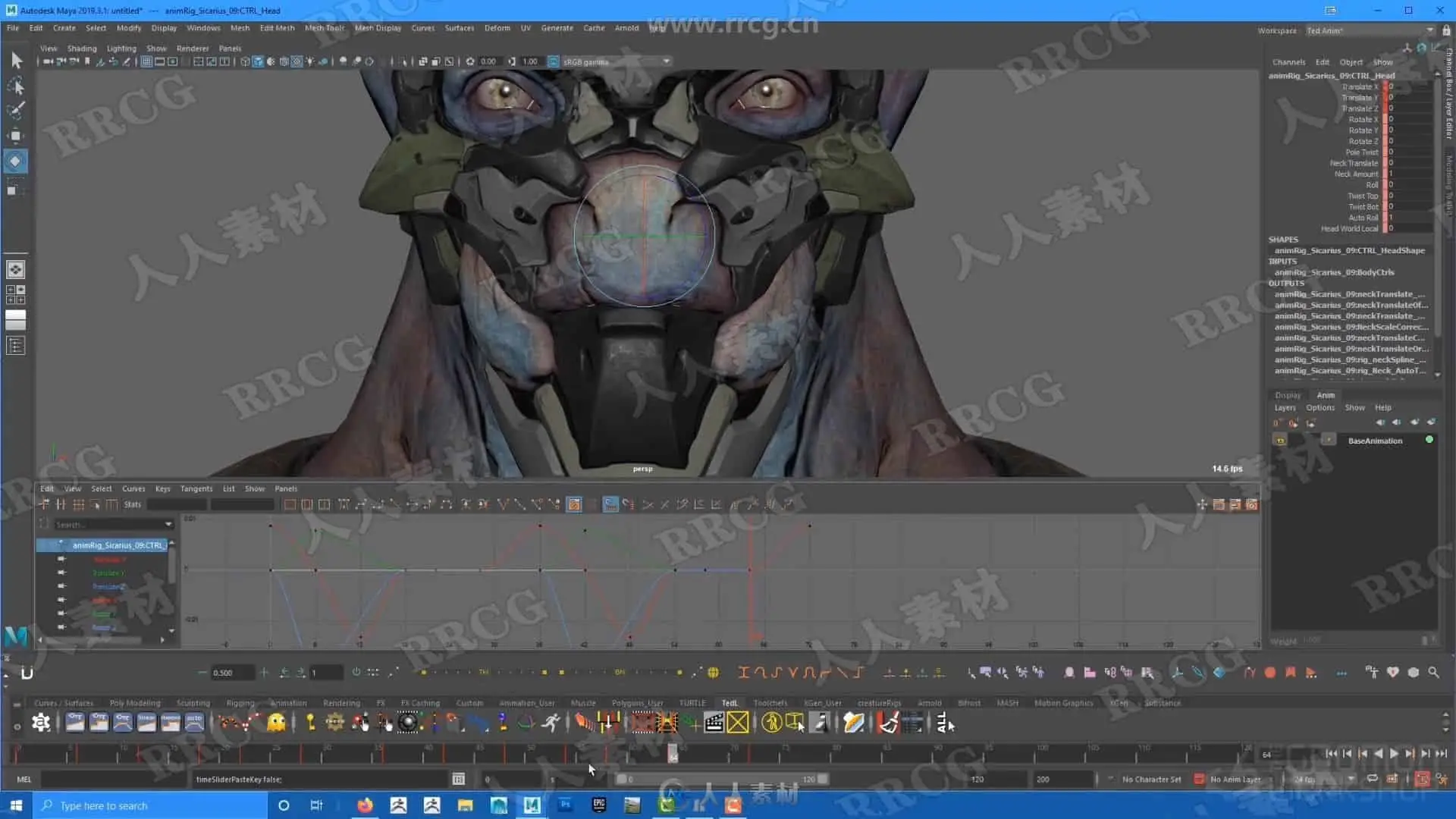
Task: Click the Rotate X red keyed color marker
Action: [1385, 120]
